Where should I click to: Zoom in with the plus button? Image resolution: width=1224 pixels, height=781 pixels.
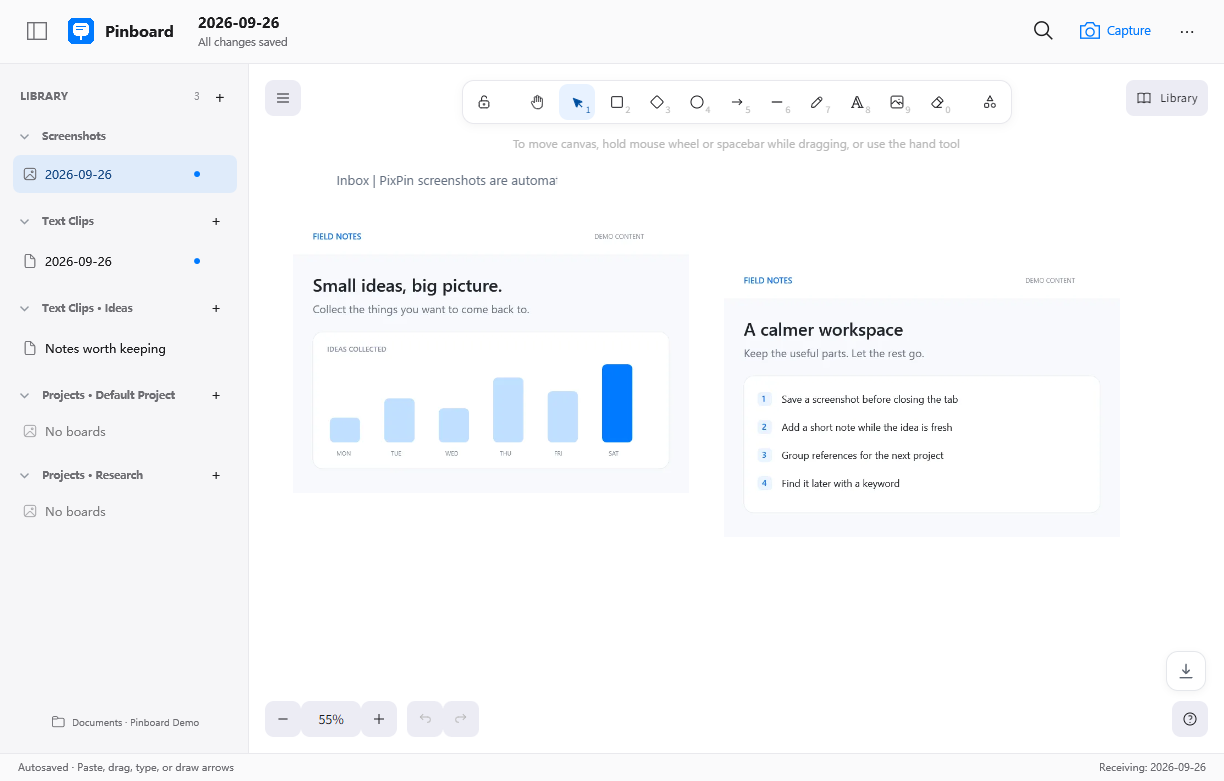(379, 719)
